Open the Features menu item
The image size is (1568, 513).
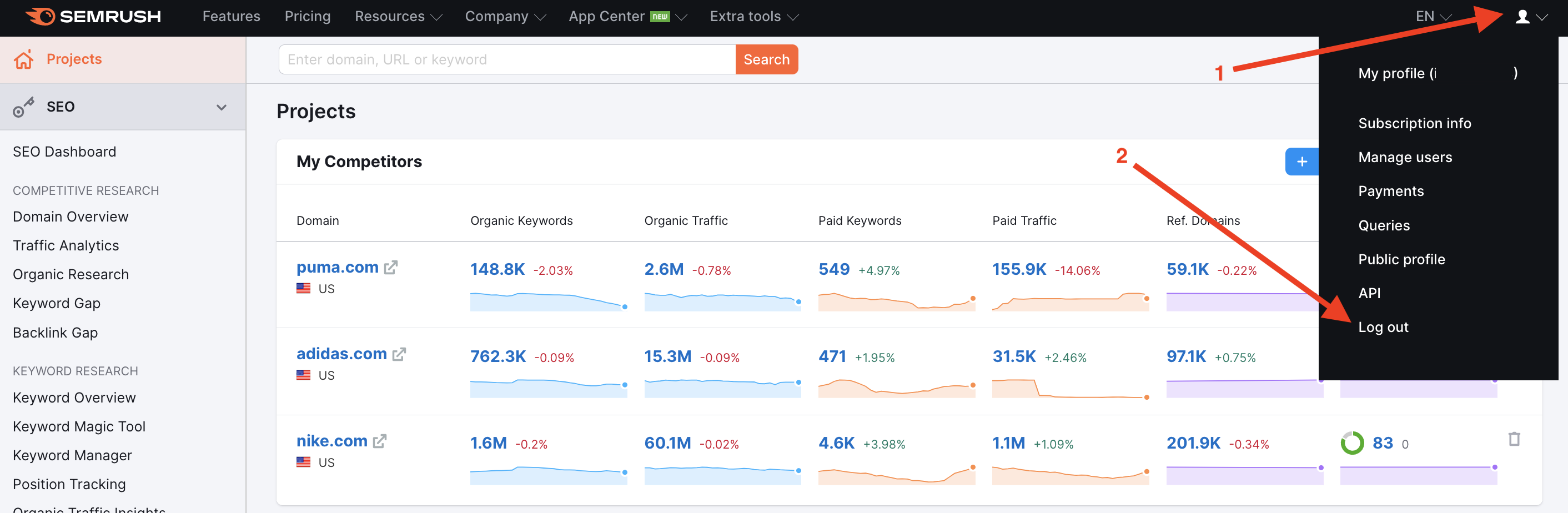(x=232, y=17)
